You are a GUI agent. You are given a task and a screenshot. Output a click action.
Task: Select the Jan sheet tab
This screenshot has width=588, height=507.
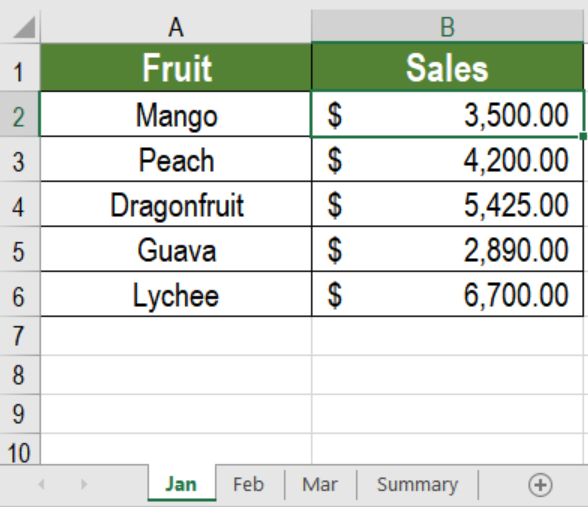tap(182, 484)
